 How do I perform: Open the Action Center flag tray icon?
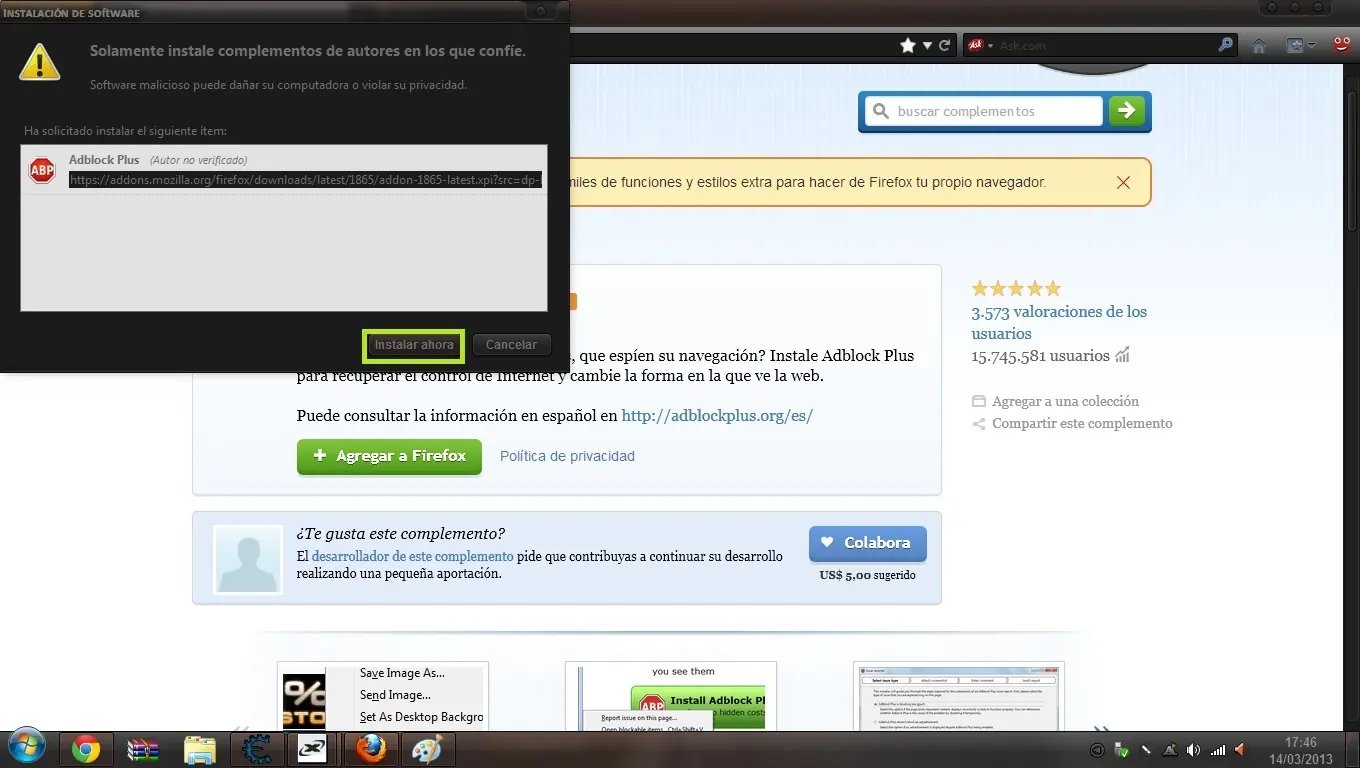pyautogui.click(x=1169, y=750)
